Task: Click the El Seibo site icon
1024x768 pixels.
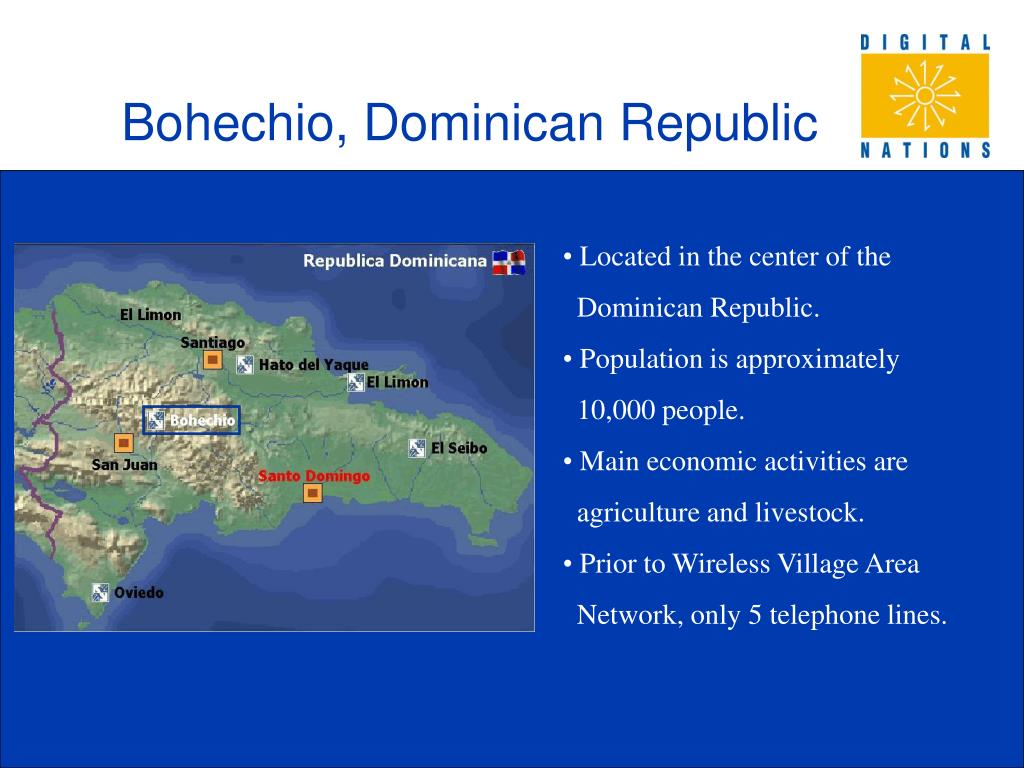Action: [417, 448]
